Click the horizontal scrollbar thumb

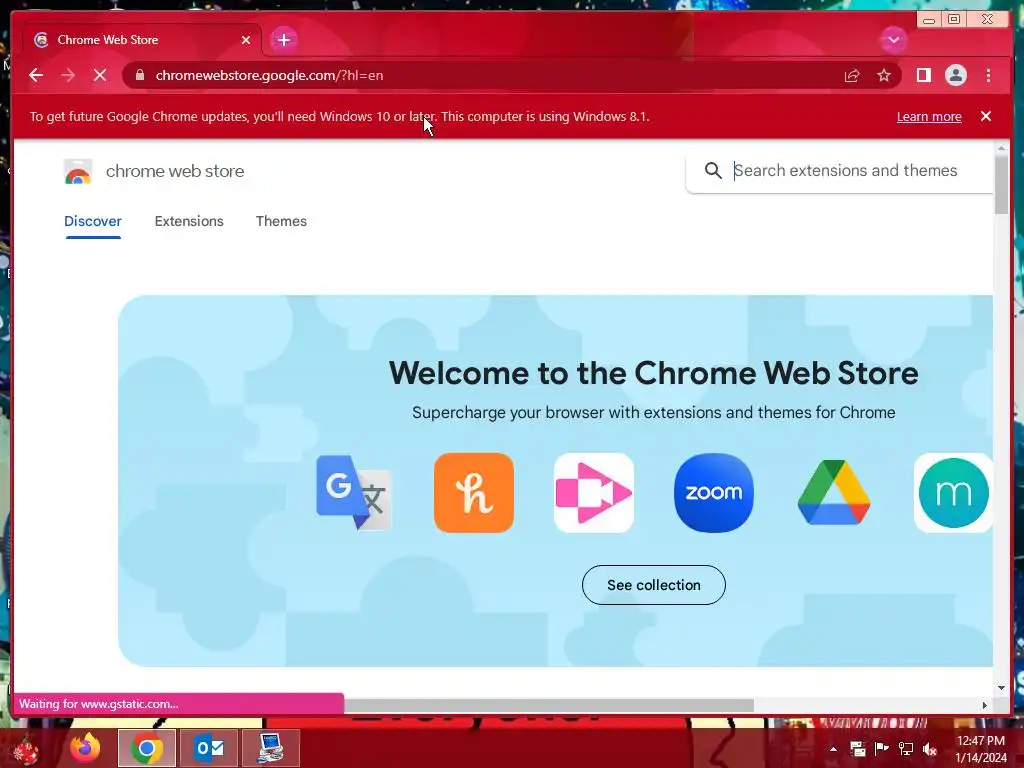click(x=549, y=705)
